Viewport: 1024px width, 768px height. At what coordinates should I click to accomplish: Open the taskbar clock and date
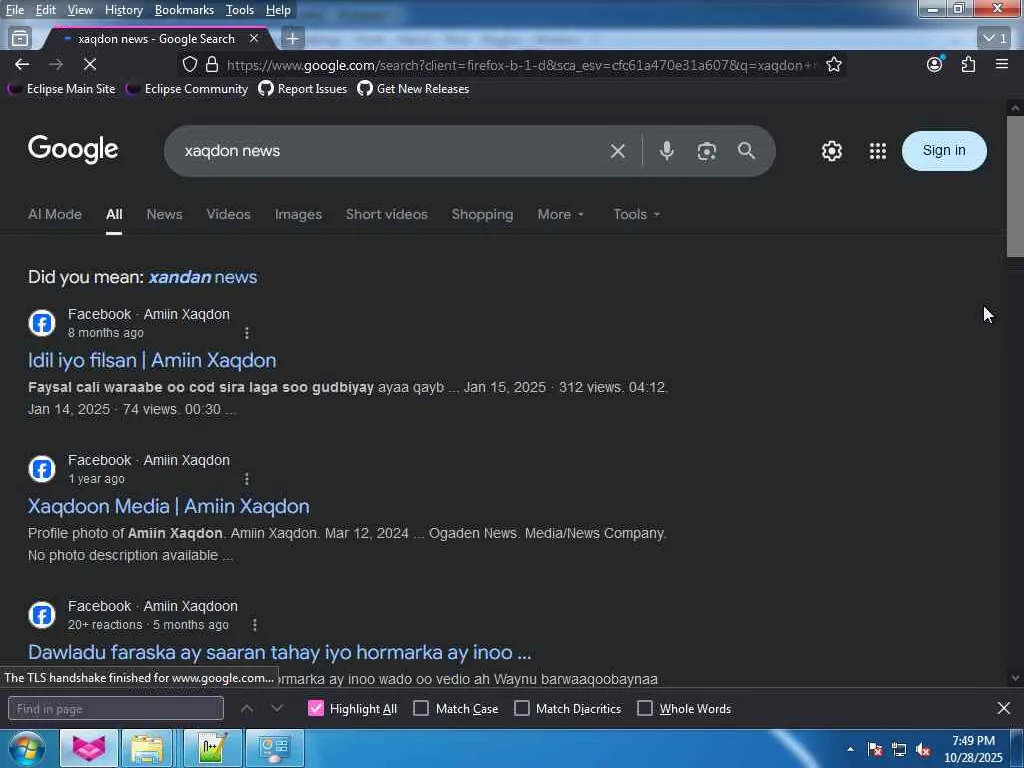pos(973,749)
